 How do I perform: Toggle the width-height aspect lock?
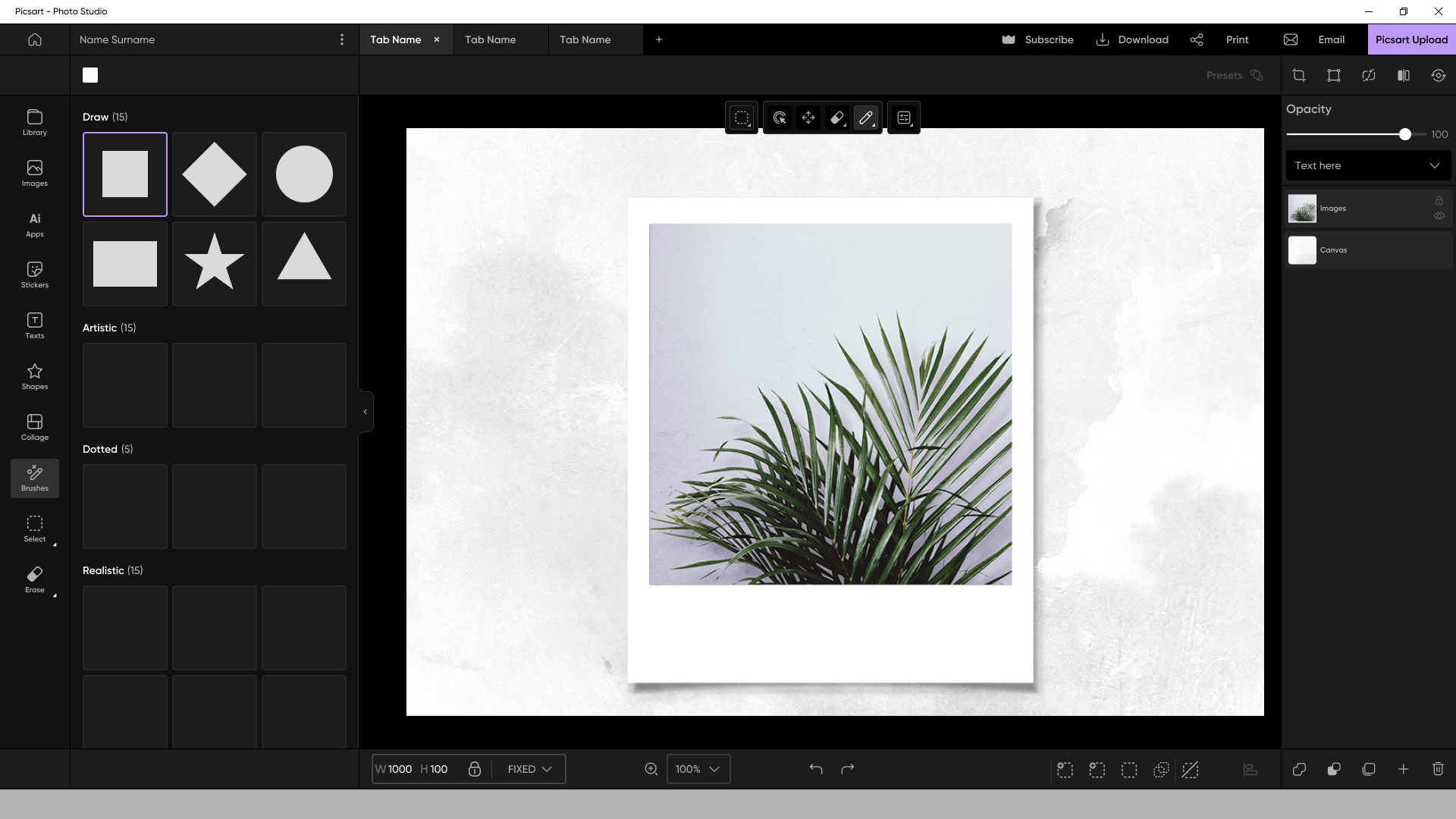(x=475, y=769)
